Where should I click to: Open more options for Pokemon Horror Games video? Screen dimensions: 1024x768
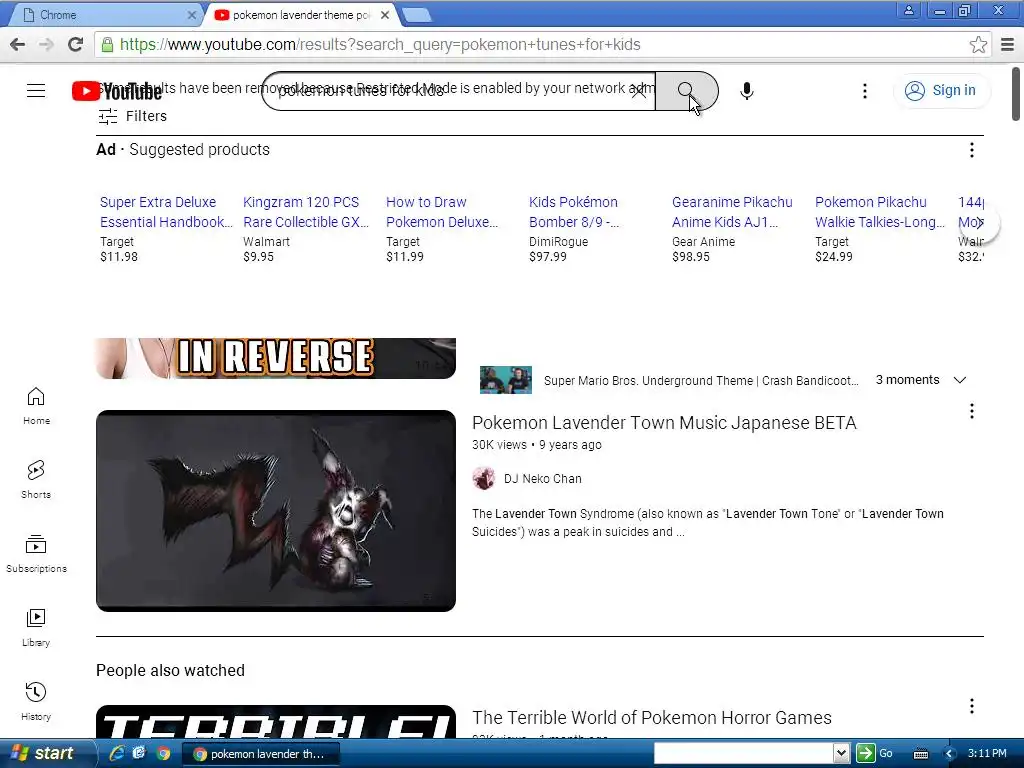point(972,706)
